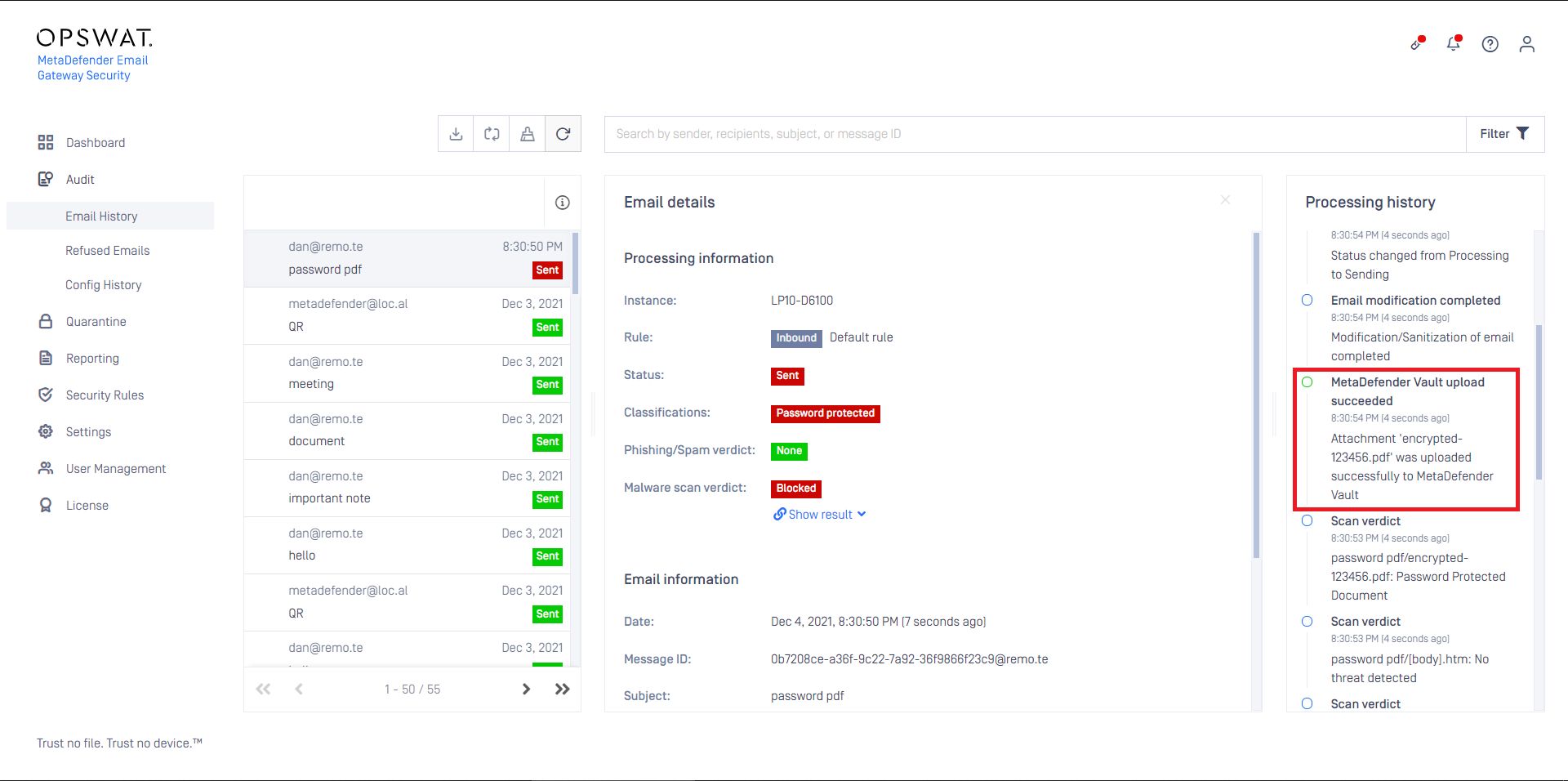Click the Audit sidebar icon
The width and height of the screenshot is (1568, 781).
(46, 179)
